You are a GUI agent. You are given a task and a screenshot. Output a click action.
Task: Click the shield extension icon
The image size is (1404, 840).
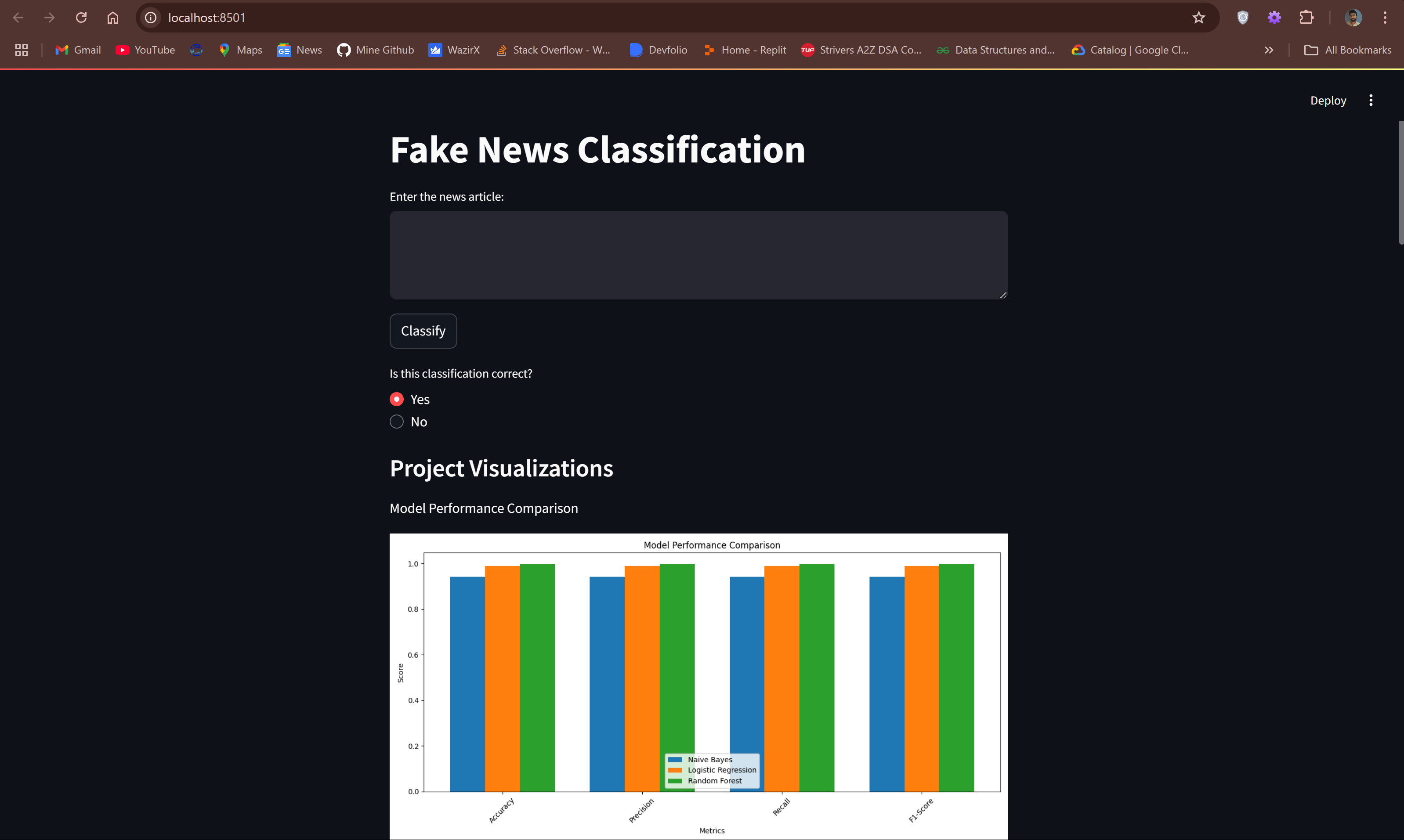click(1243, 18)
